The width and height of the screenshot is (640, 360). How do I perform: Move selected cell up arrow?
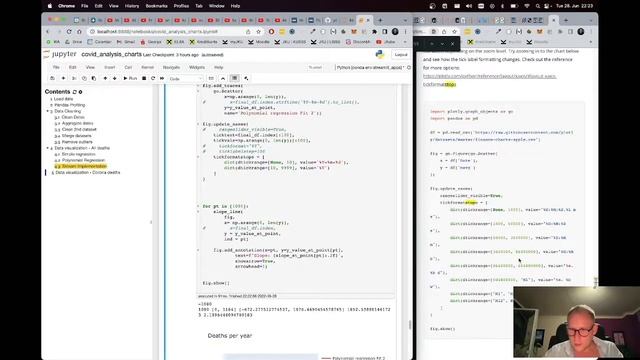tap(105, 78)
